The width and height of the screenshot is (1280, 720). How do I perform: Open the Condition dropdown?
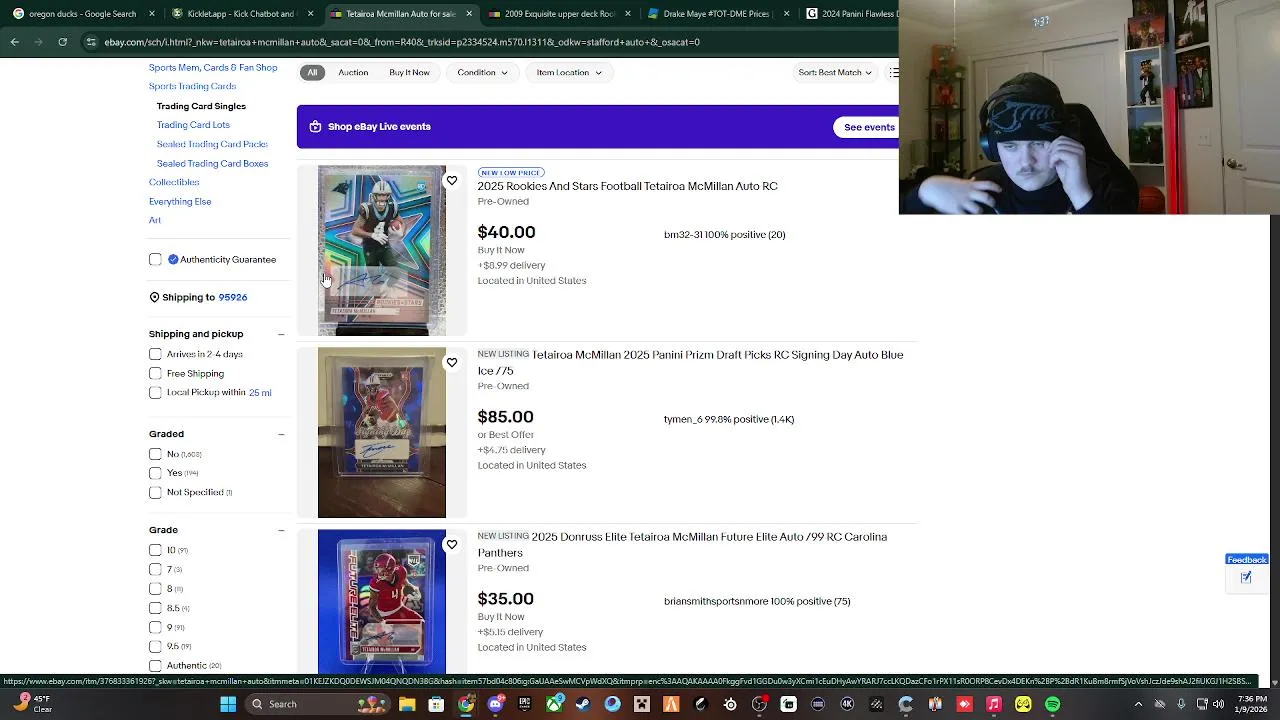point(482,73)
